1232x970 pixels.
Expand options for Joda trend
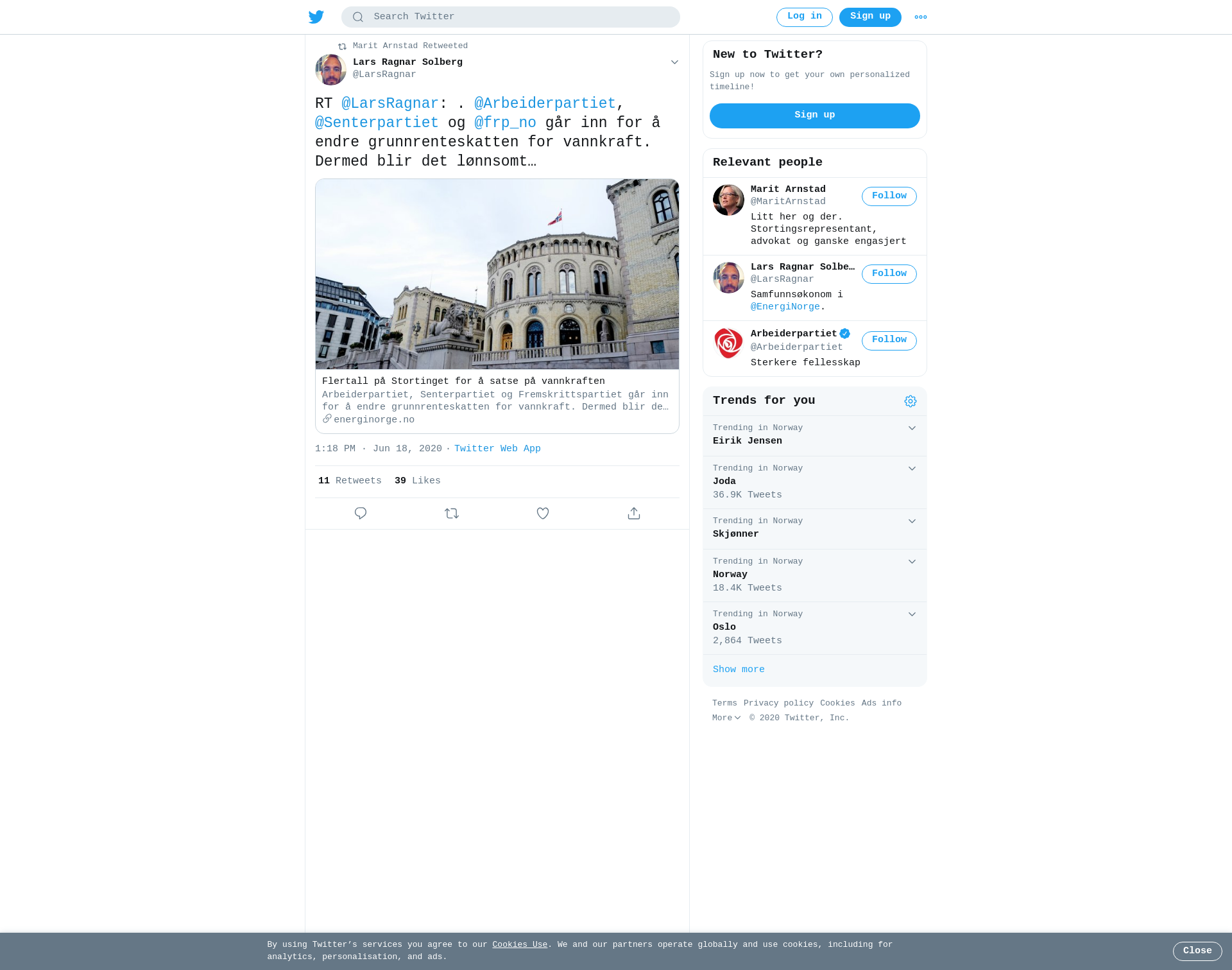[x=912, y=469]
